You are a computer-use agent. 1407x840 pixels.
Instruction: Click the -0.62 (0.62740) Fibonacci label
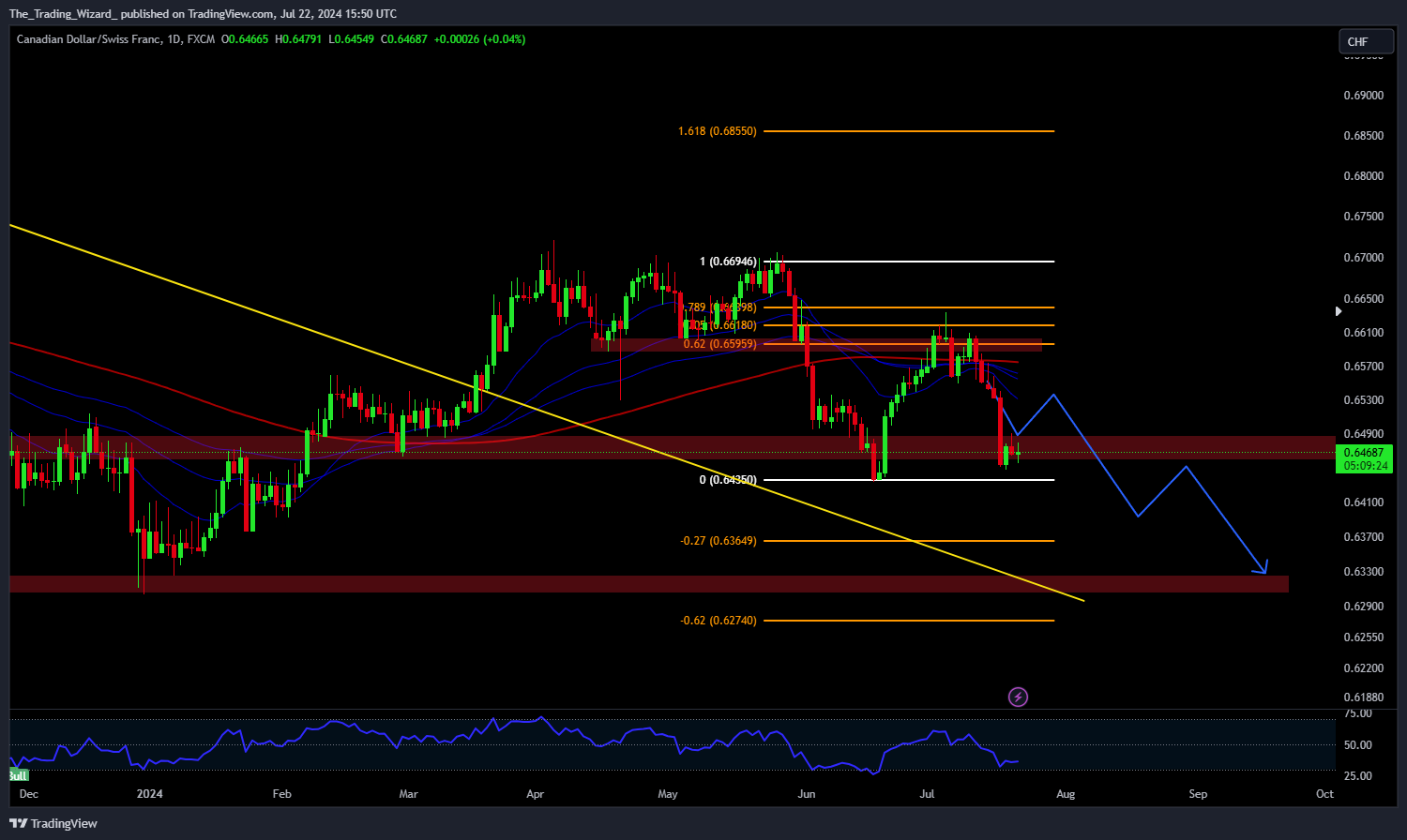point(719,621)
